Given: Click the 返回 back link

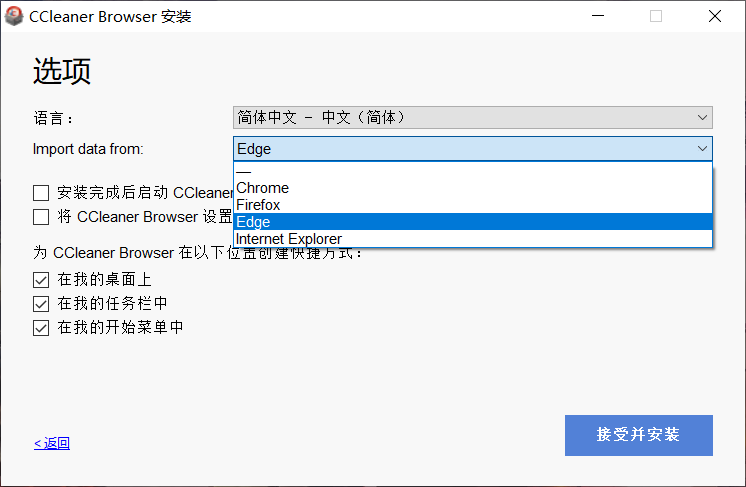Looking at the screenshot, I should click(x=52, y=443).
